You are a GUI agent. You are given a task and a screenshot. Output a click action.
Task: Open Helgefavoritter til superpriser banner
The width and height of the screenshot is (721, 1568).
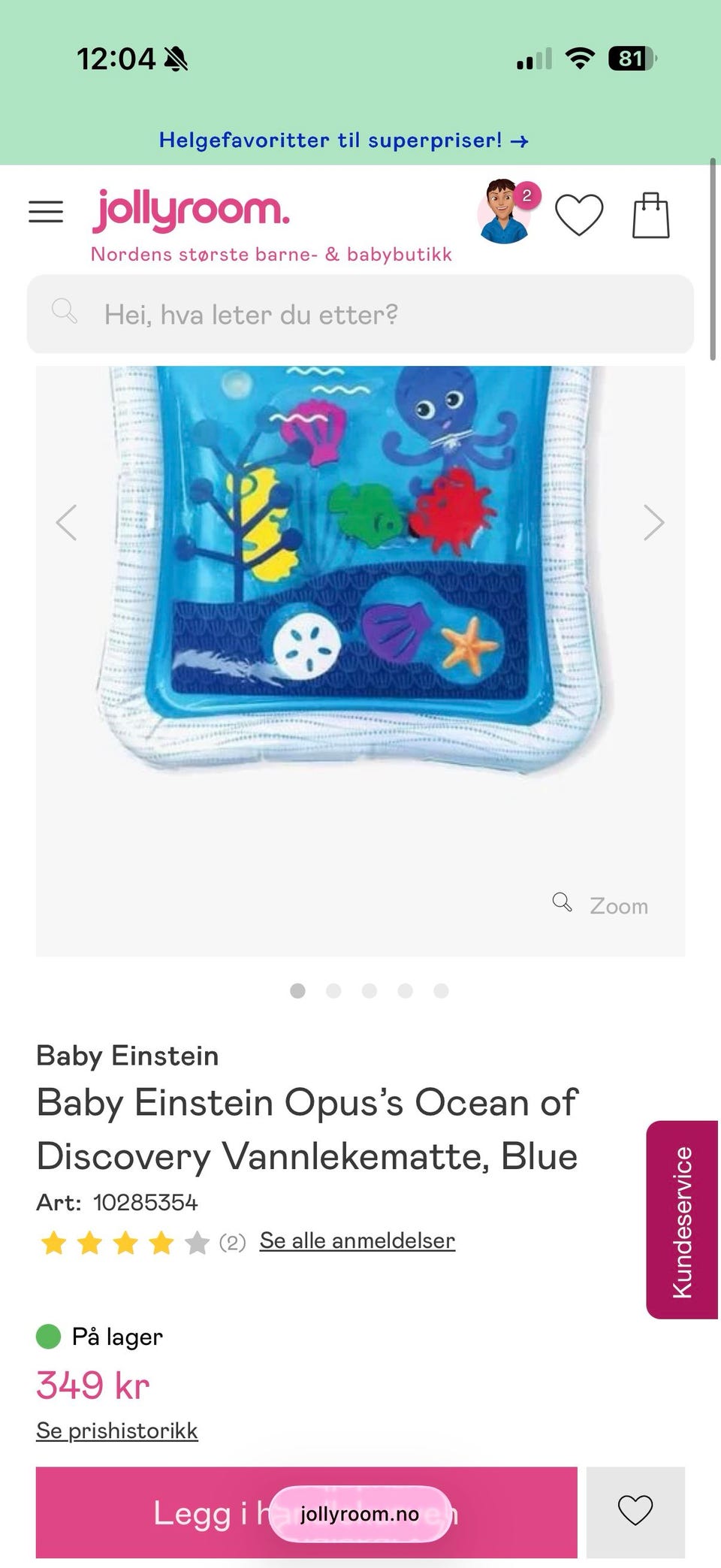pyautogui.click(x=344, y=140)
